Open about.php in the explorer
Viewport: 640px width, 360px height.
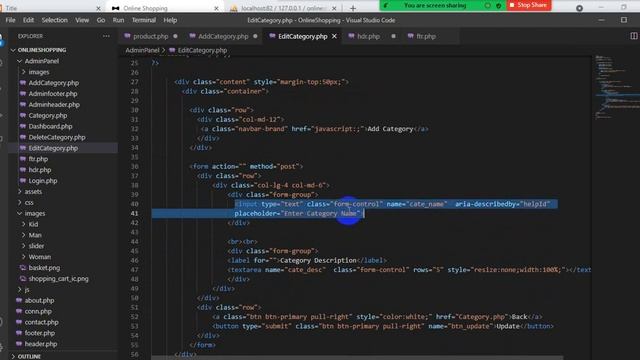(x=39, y=300)
